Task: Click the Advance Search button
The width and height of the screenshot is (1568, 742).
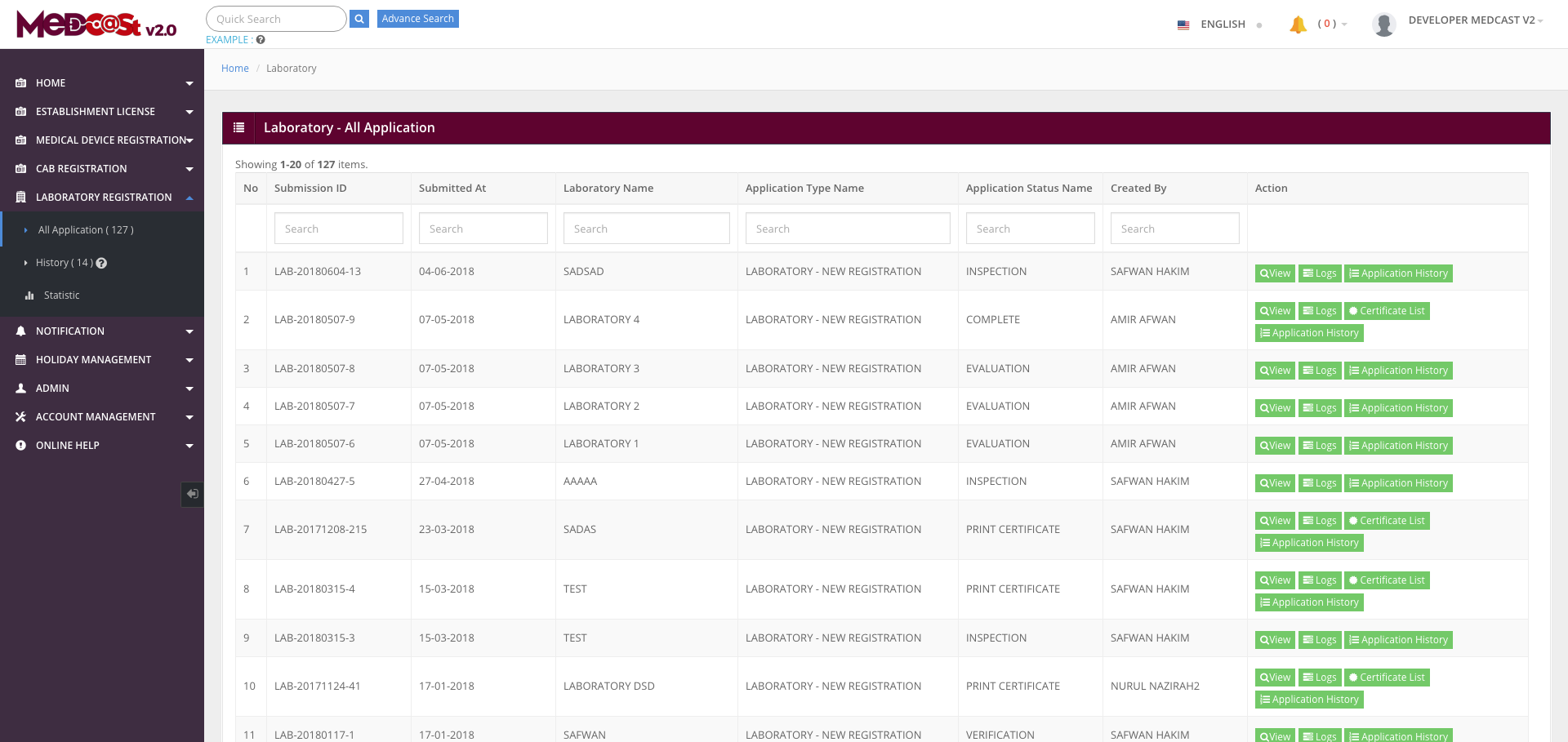Action: [417, 19]
